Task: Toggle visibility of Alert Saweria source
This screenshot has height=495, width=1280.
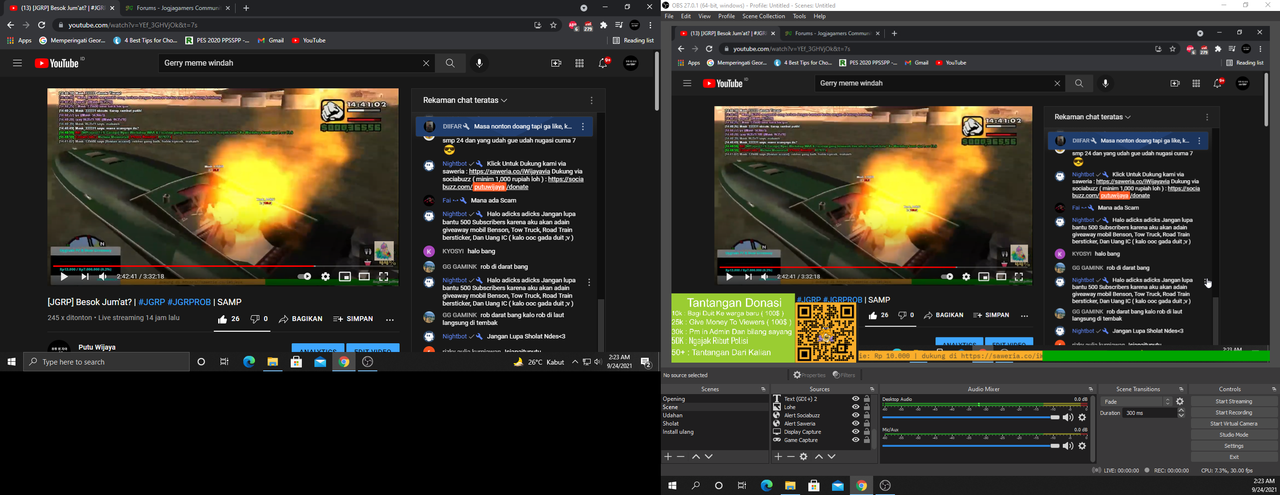Action: [855, 423]
